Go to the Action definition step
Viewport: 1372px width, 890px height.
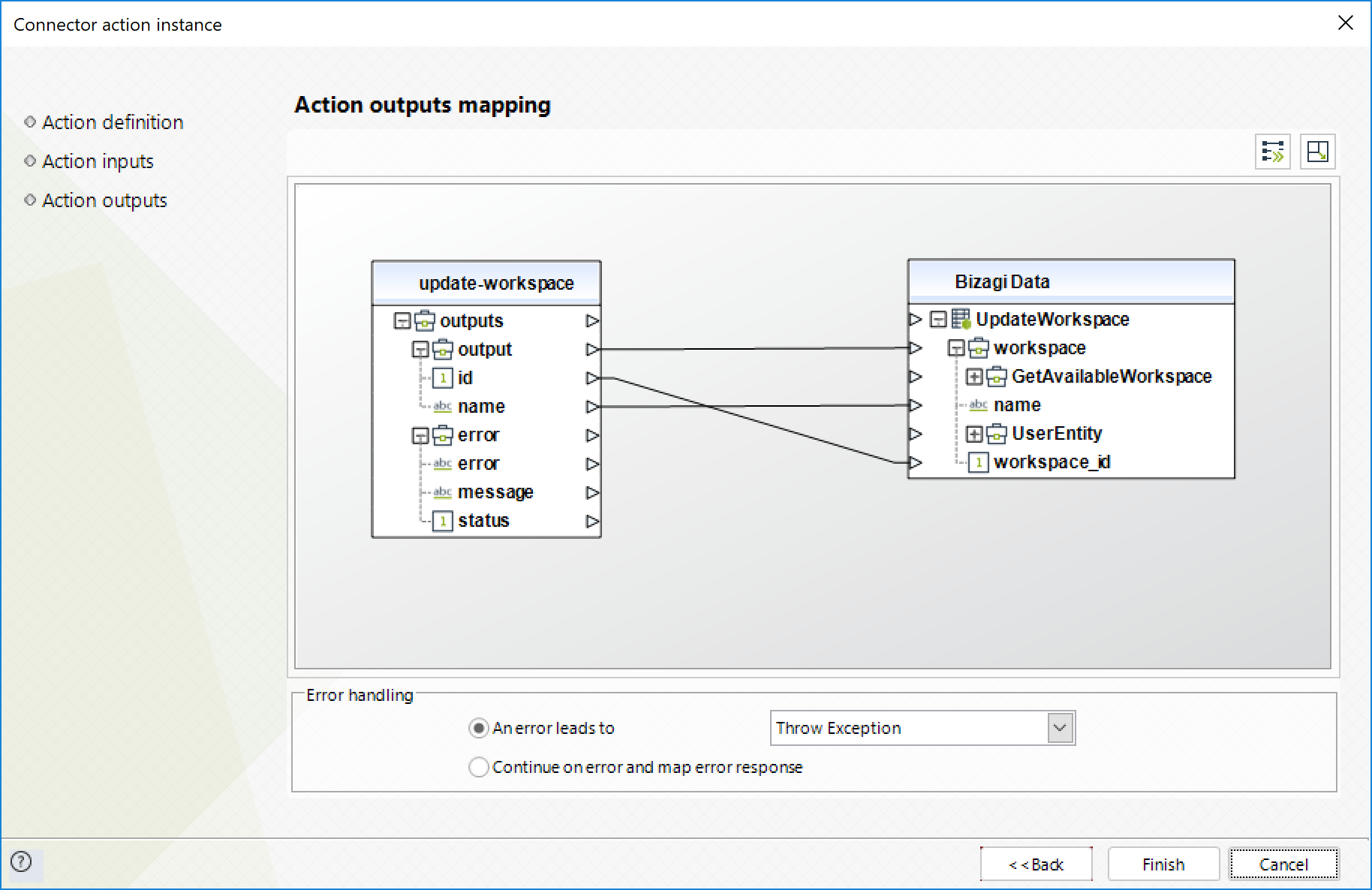[x=113, y=122]
